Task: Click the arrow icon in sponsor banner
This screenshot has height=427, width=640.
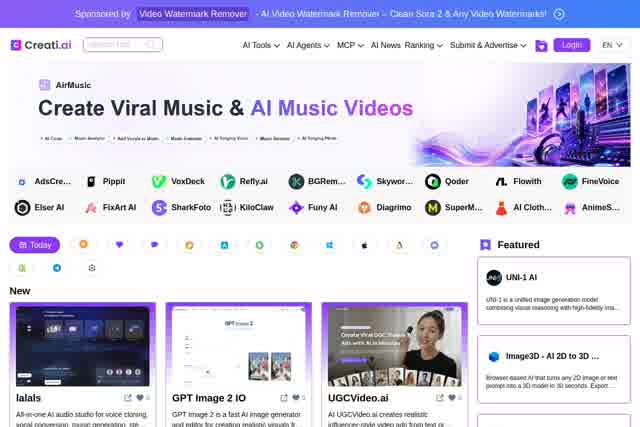Action: 559,14
